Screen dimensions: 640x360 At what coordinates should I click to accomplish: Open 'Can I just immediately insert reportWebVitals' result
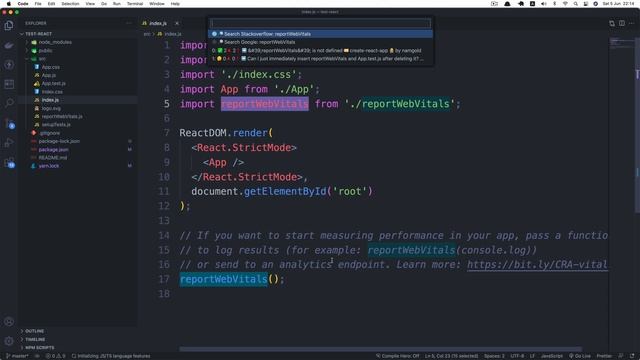tap(320, 59)
